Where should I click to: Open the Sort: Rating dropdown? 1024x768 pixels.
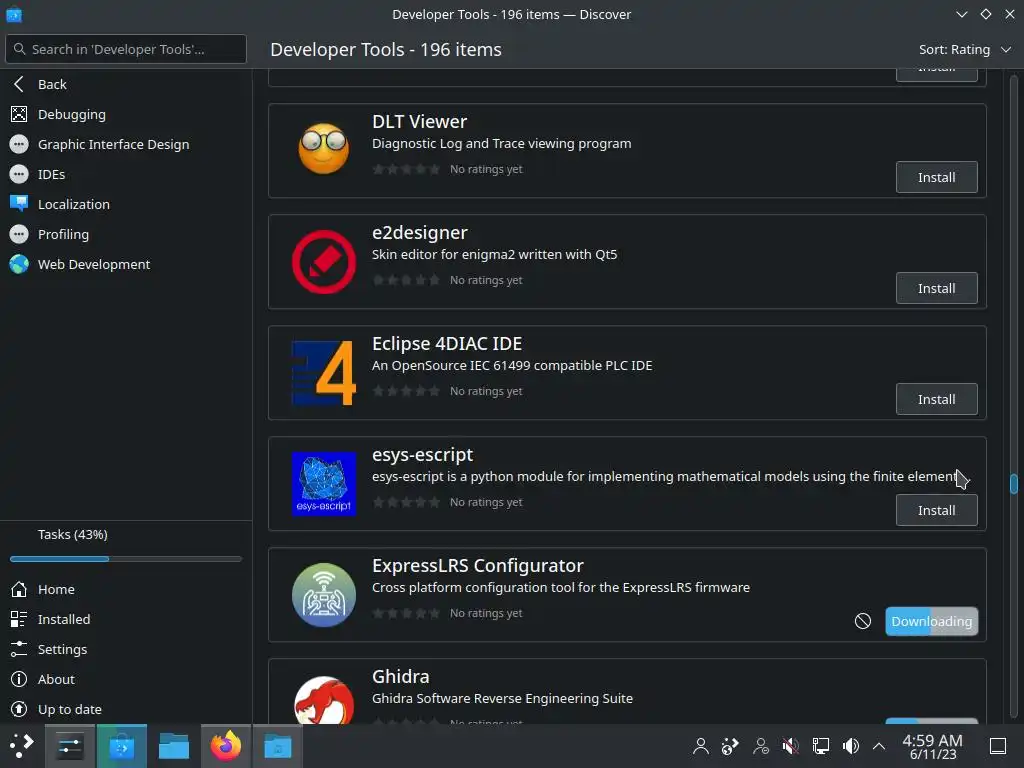click(x=965, y=50)
